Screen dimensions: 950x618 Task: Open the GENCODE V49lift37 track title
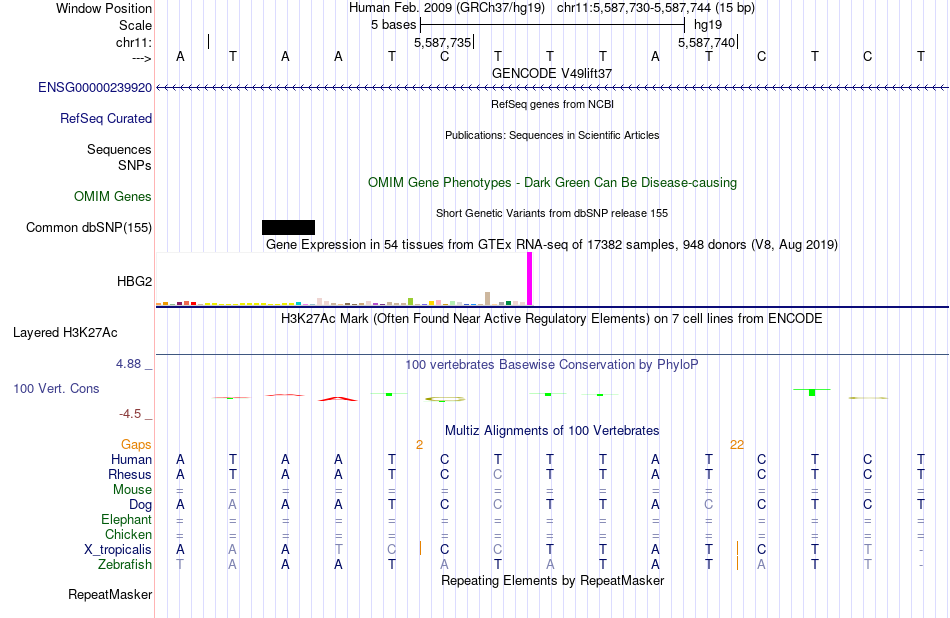click(x=552, y=73)
